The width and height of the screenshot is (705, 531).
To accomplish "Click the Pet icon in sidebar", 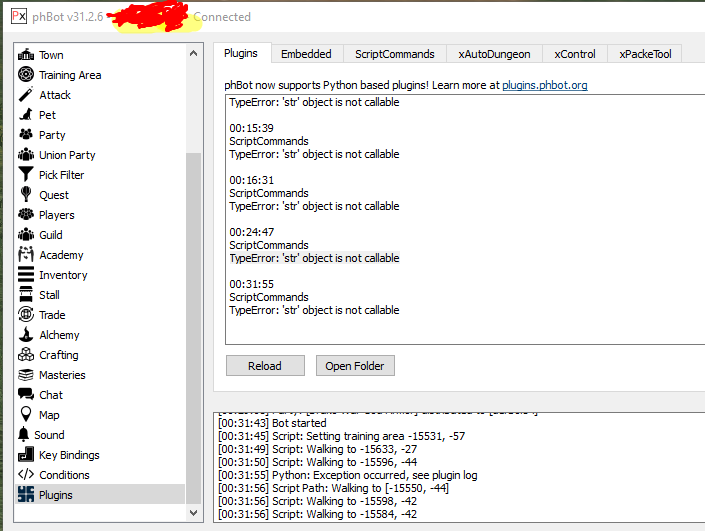I will point(26,115).
